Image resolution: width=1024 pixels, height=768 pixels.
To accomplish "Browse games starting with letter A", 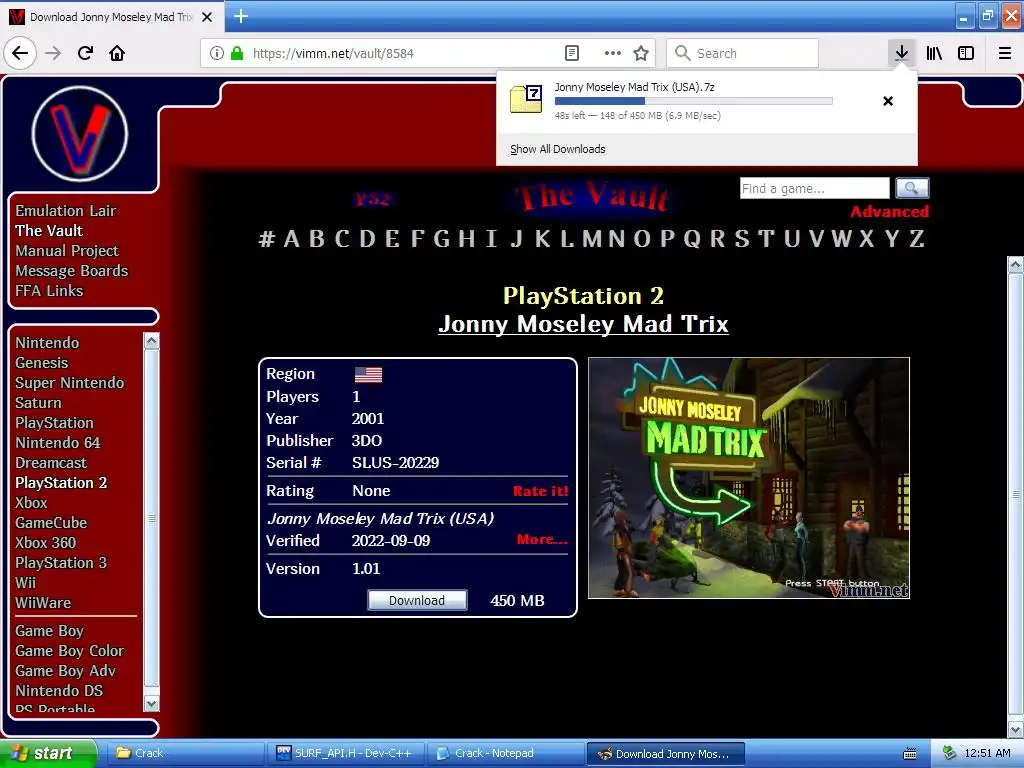I will [291, 239].
